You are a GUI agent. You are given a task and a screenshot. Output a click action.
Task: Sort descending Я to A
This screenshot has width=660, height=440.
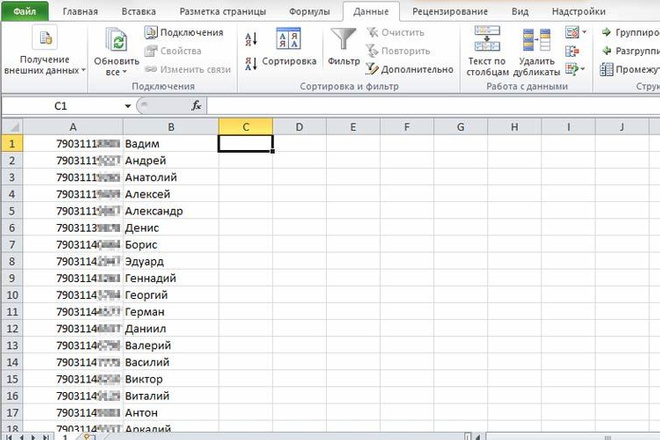click(251, 64)
